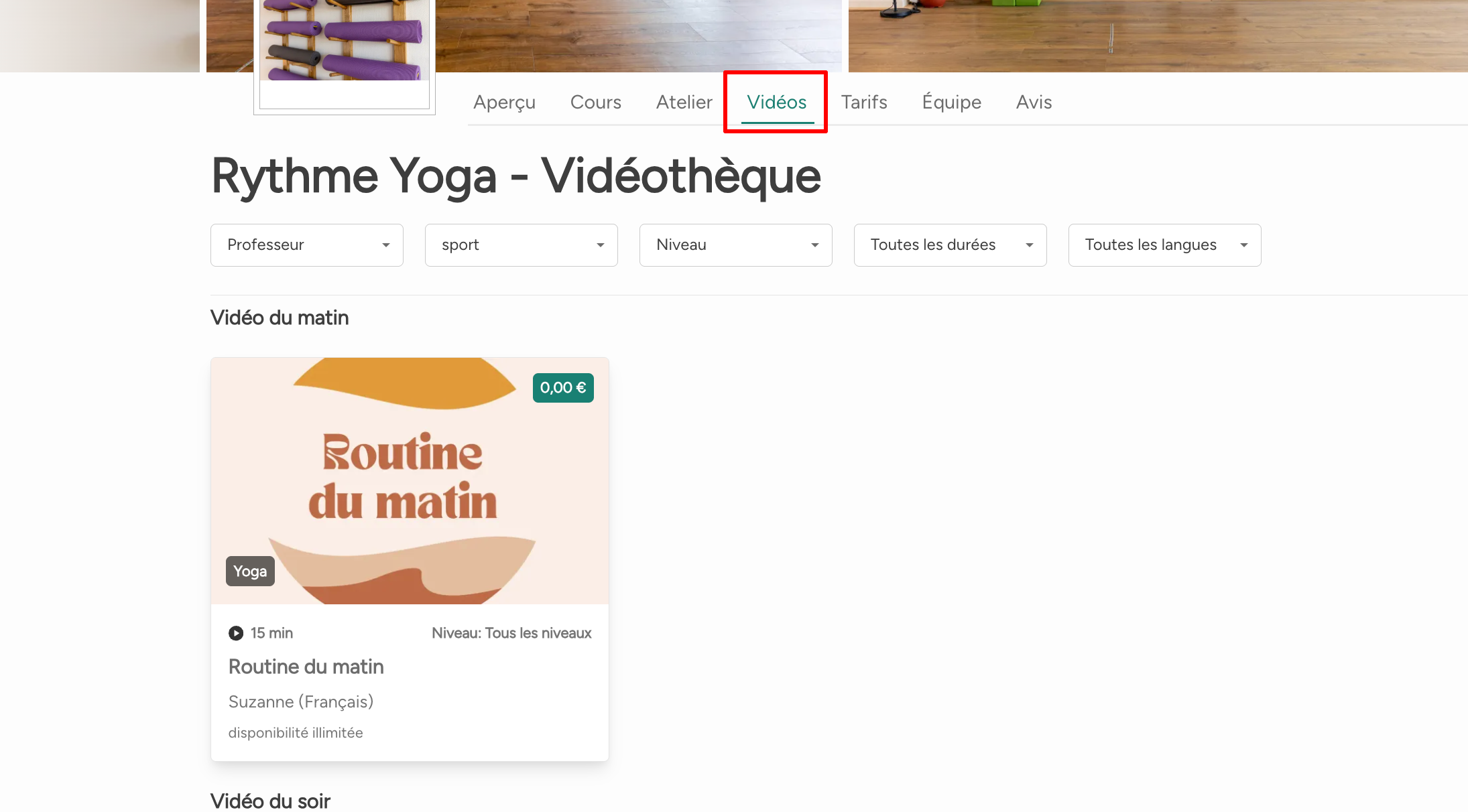The width and height of the screenshot is (1468, 812).
Task: Open the Équipe tab
Action: (x=951, y=103)
